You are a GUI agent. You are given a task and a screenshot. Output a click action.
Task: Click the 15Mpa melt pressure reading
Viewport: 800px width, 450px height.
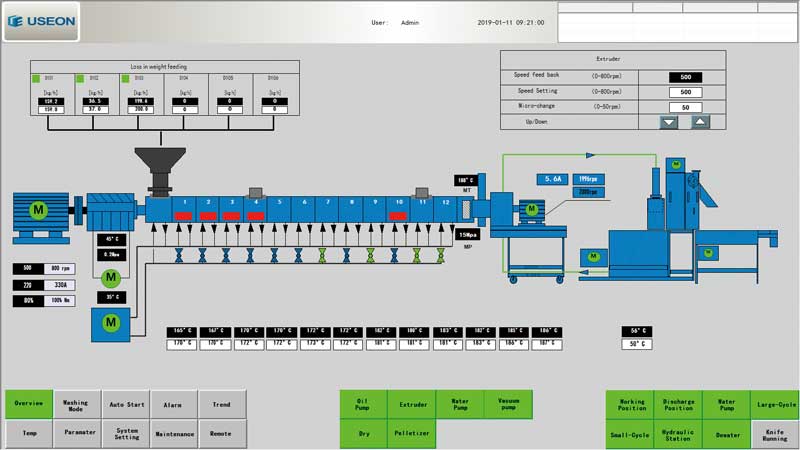click(467, 235)
